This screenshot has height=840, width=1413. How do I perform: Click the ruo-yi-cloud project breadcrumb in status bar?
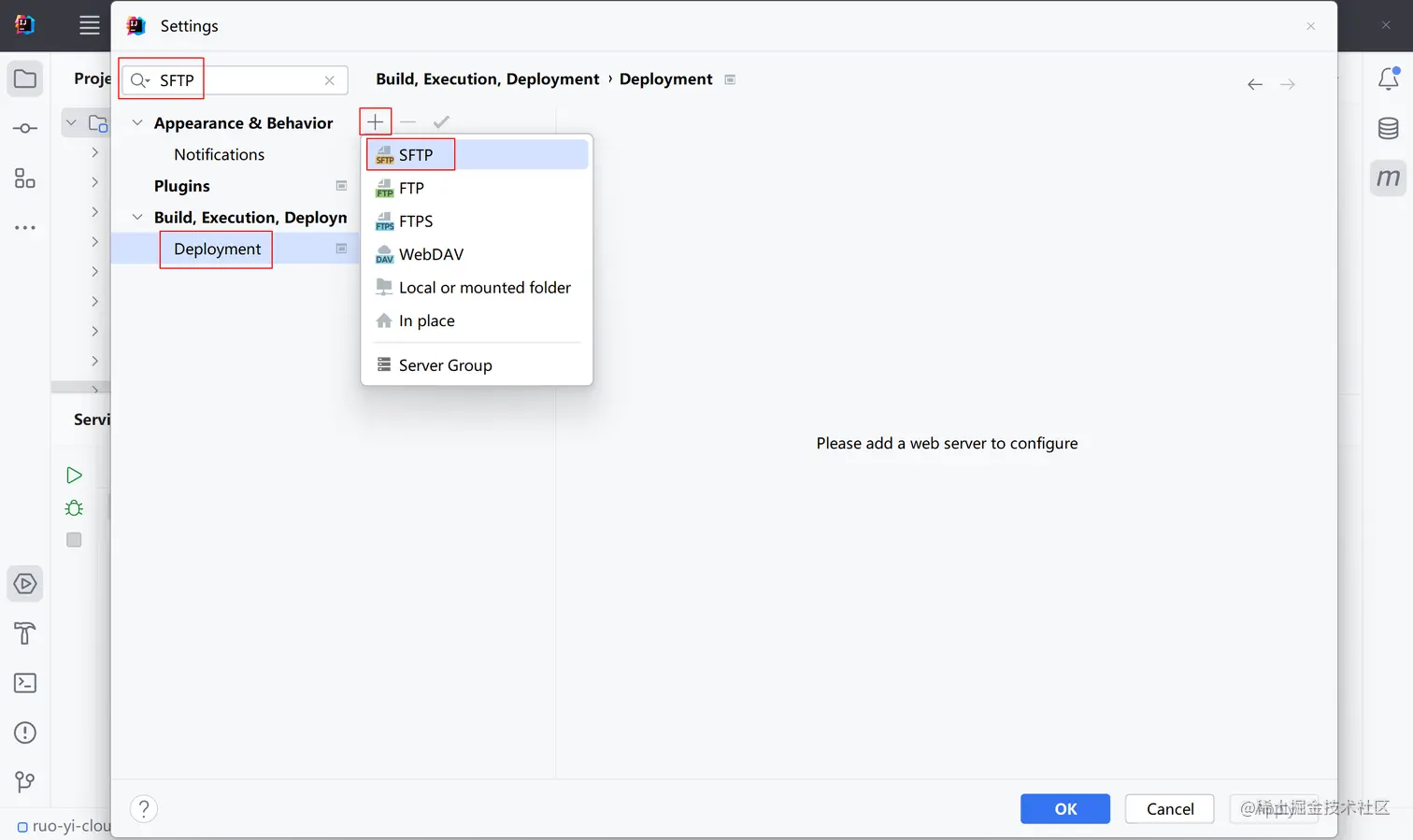64,826
